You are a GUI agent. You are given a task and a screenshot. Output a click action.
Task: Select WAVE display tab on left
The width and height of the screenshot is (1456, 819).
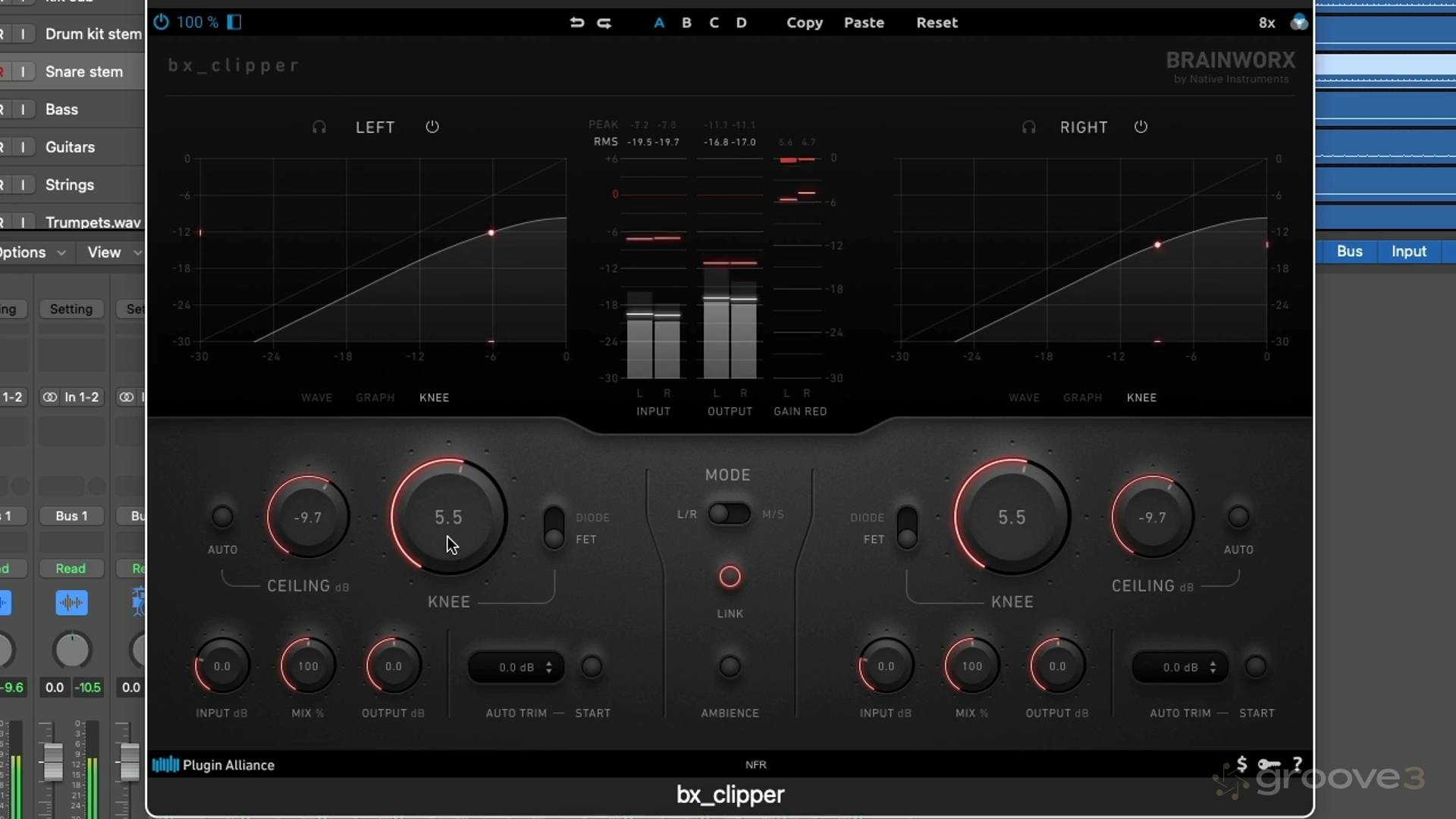coord(316,397)
